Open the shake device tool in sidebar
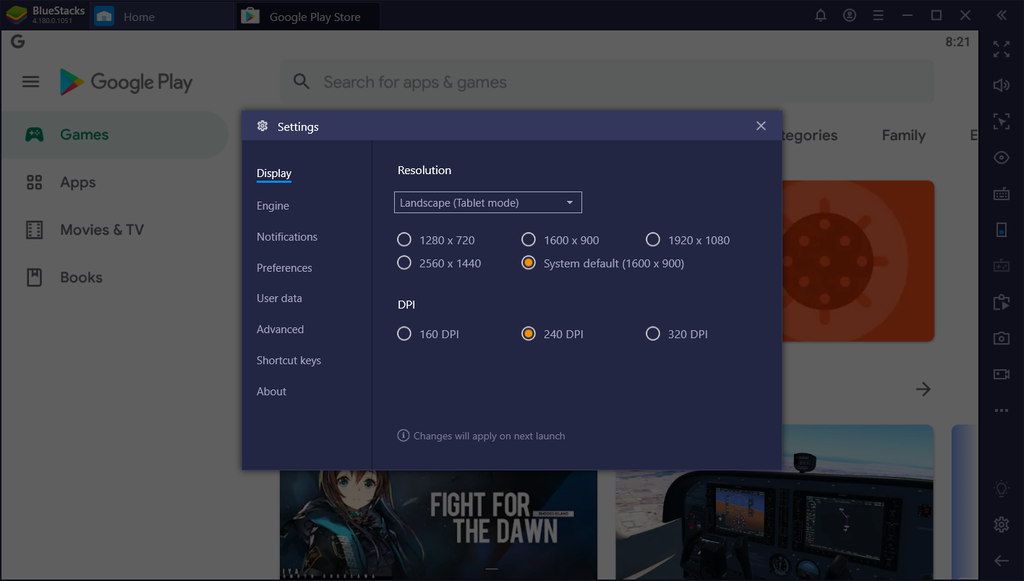 point(1001,229)
